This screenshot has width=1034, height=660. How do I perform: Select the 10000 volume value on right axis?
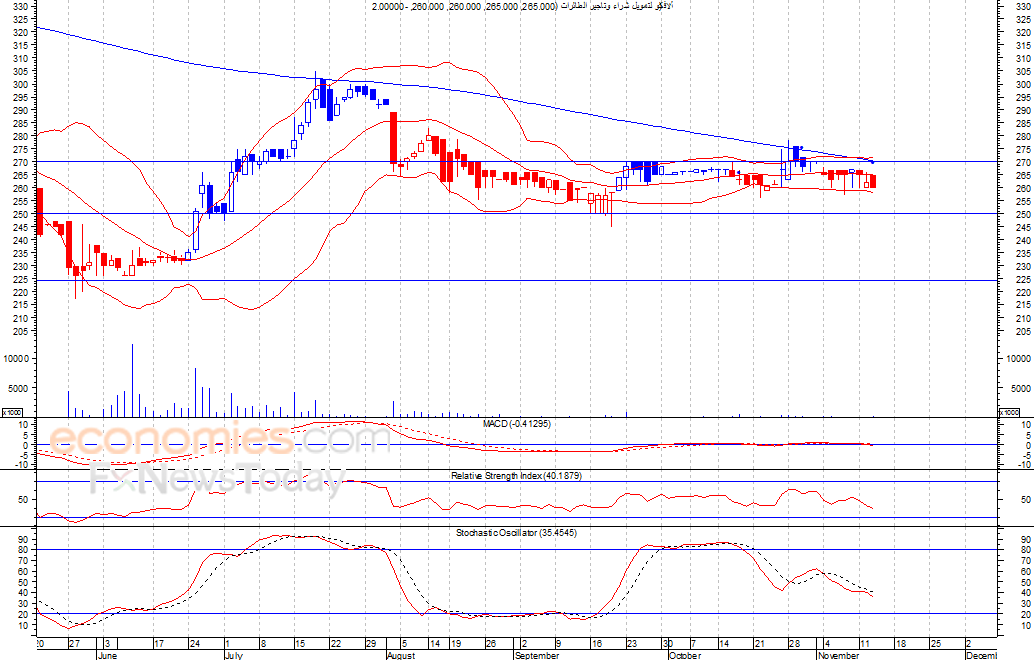[x=1018, y=359]
